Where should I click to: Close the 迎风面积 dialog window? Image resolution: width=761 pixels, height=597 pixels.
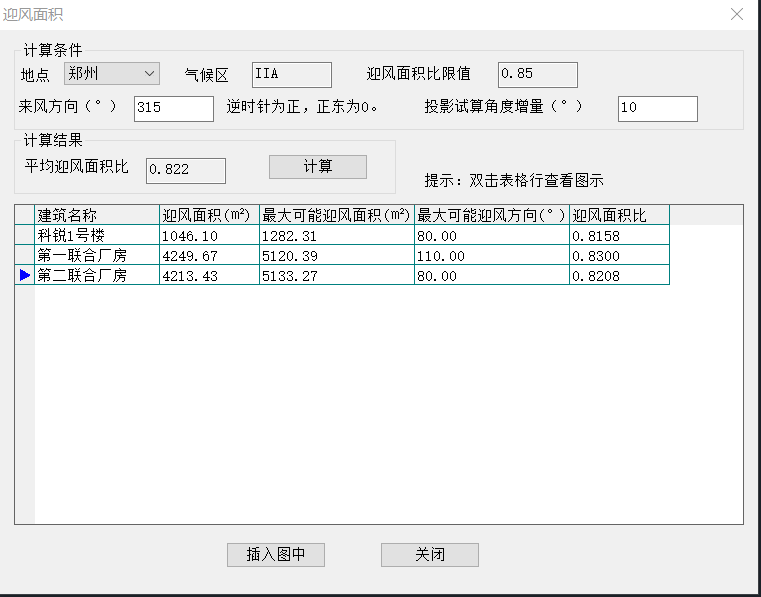736,14
